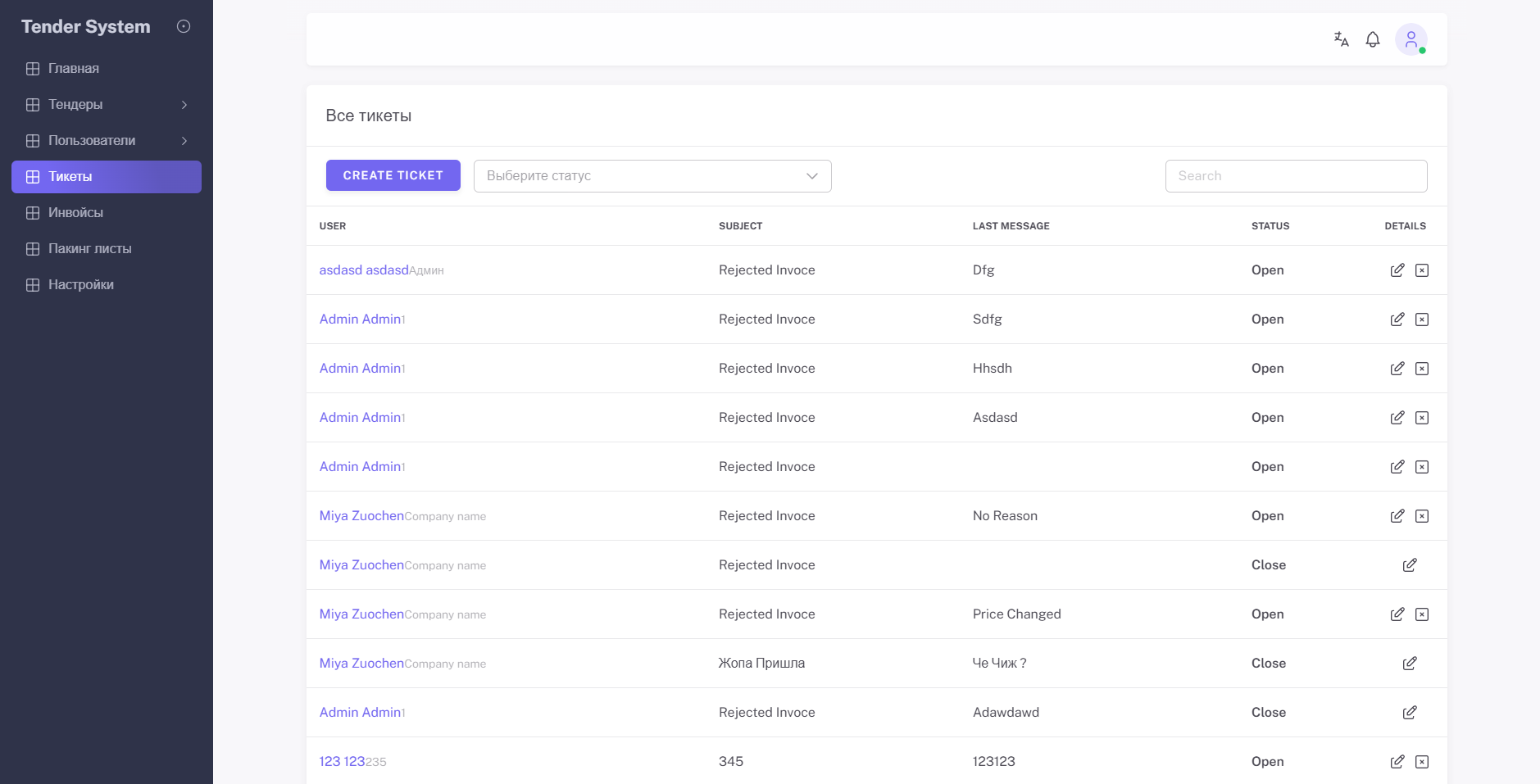Open the Выберите статус dropdown
1540x784 pixels.
[x=652, y=176]
